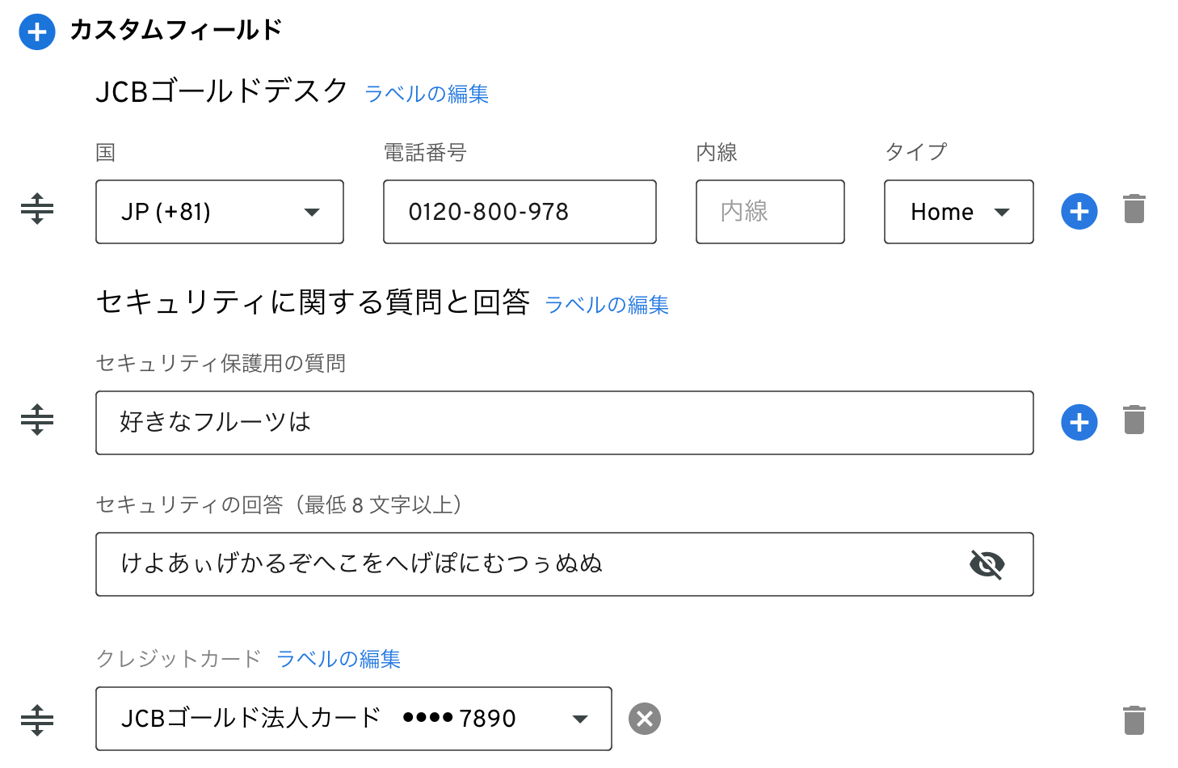The image size is (1178, 768).
Task: Reveal the hidden security answer
Action: point(986,564)
